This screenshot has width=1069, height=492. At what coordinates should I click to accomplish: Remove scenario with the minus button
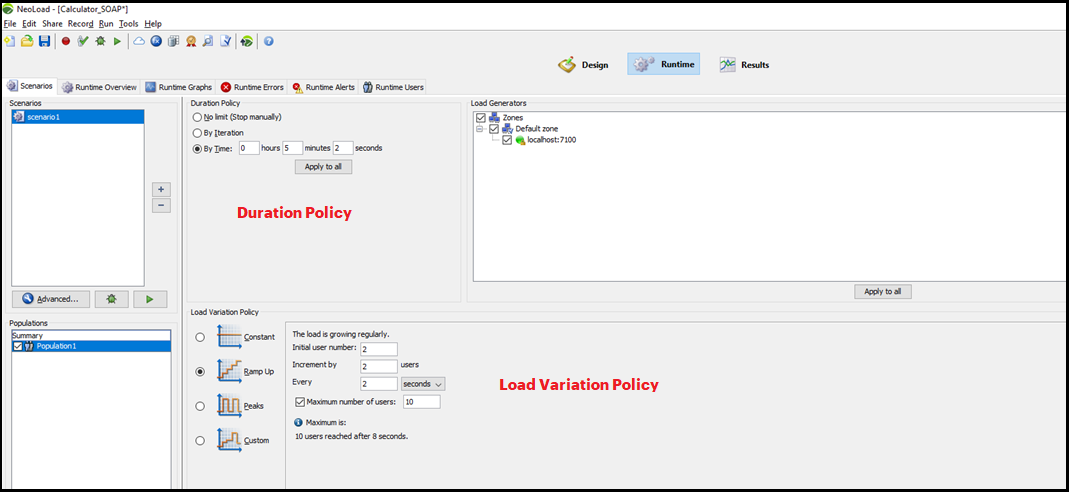tap(161, 205)
